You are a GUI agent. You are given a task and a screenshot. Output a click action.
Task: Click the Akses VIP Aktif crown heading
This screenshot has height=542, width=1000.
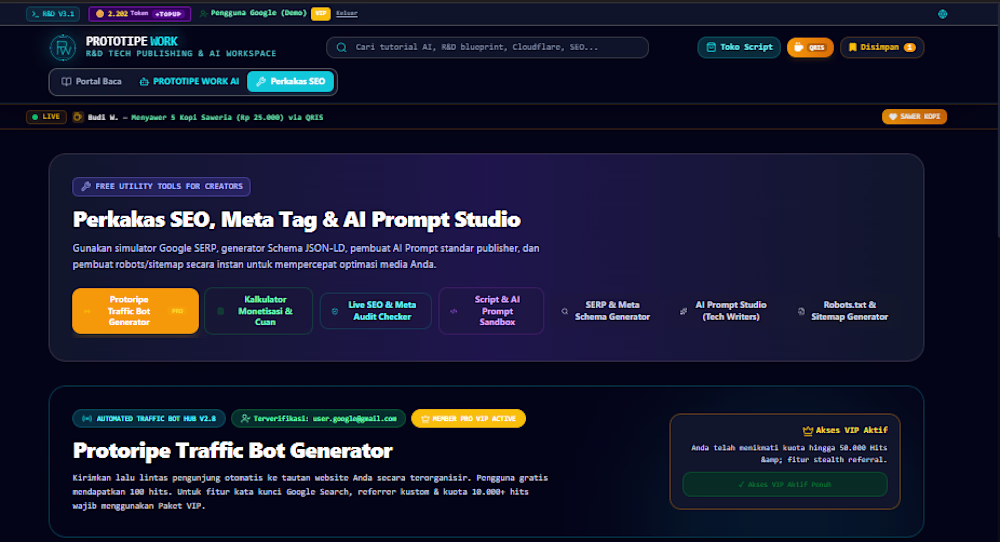pyautogui.click(x=844, y=430)
